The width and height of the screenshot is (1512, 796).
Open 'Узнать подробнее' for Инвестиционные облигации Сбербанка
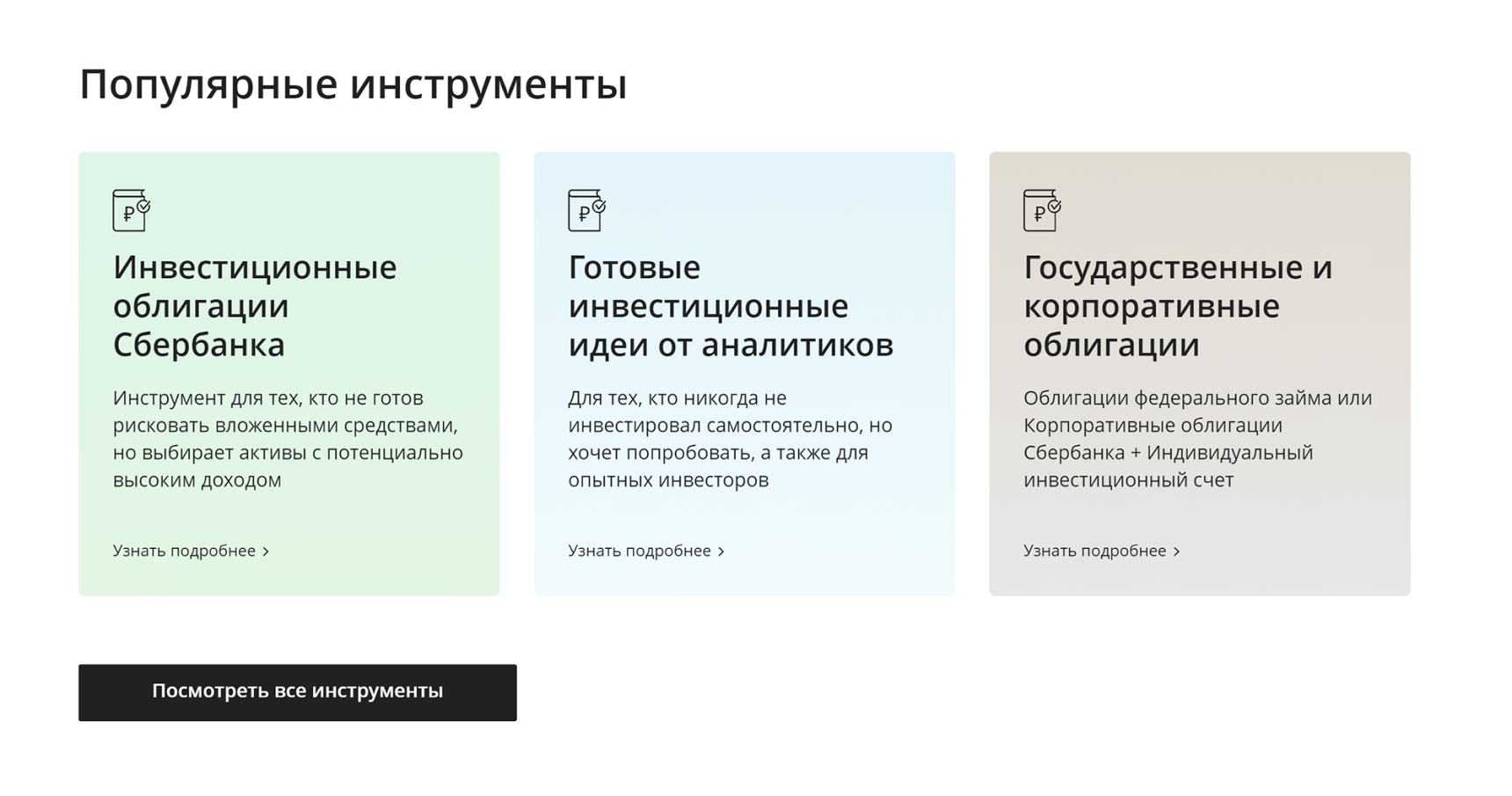191,551
